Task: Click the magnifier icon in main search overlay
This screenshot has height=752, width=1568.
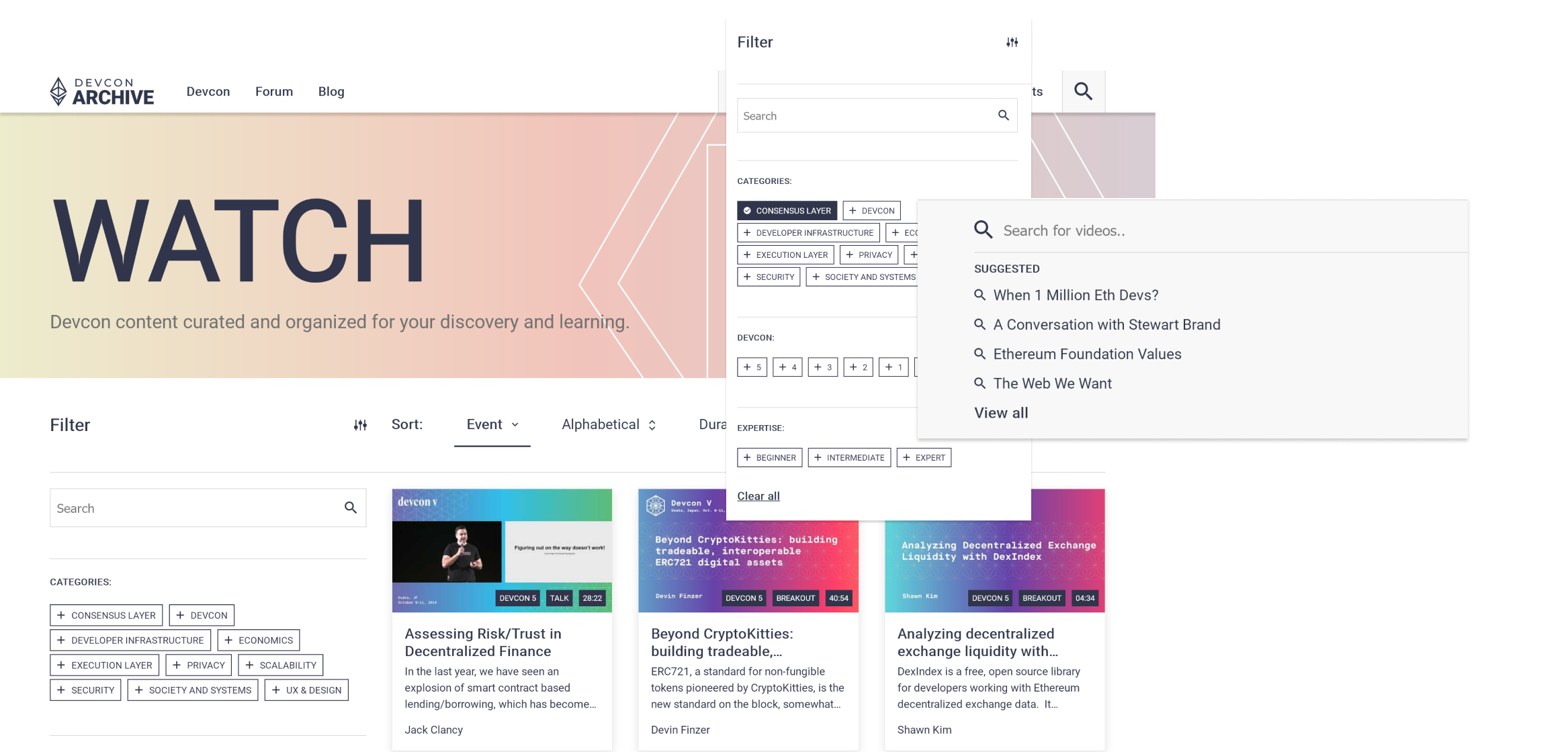Action: [983, 229]
